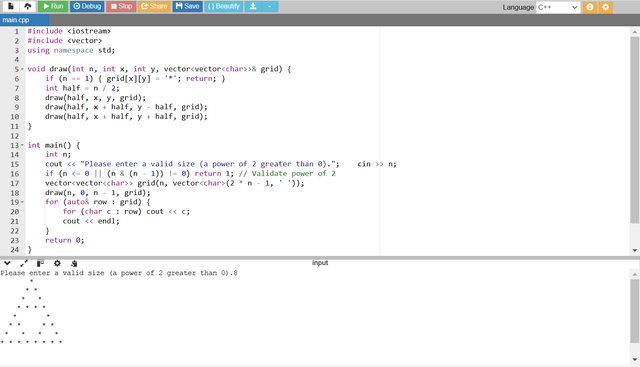Save the current project

point(187,6)
